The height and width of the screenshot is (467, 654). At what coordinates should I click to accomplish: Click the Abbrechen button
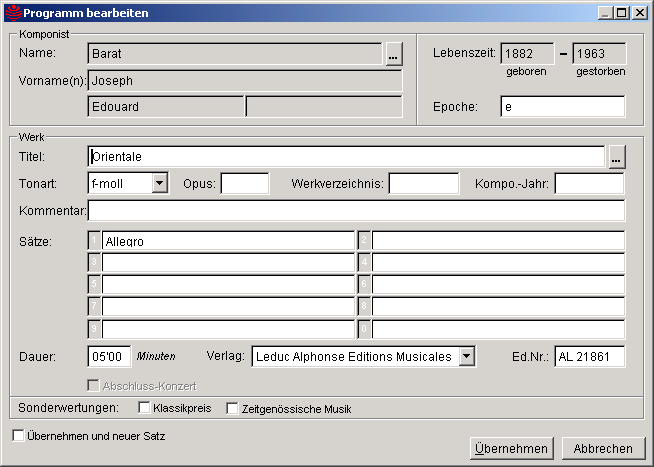pyautogui.click(x=603, y=449)
